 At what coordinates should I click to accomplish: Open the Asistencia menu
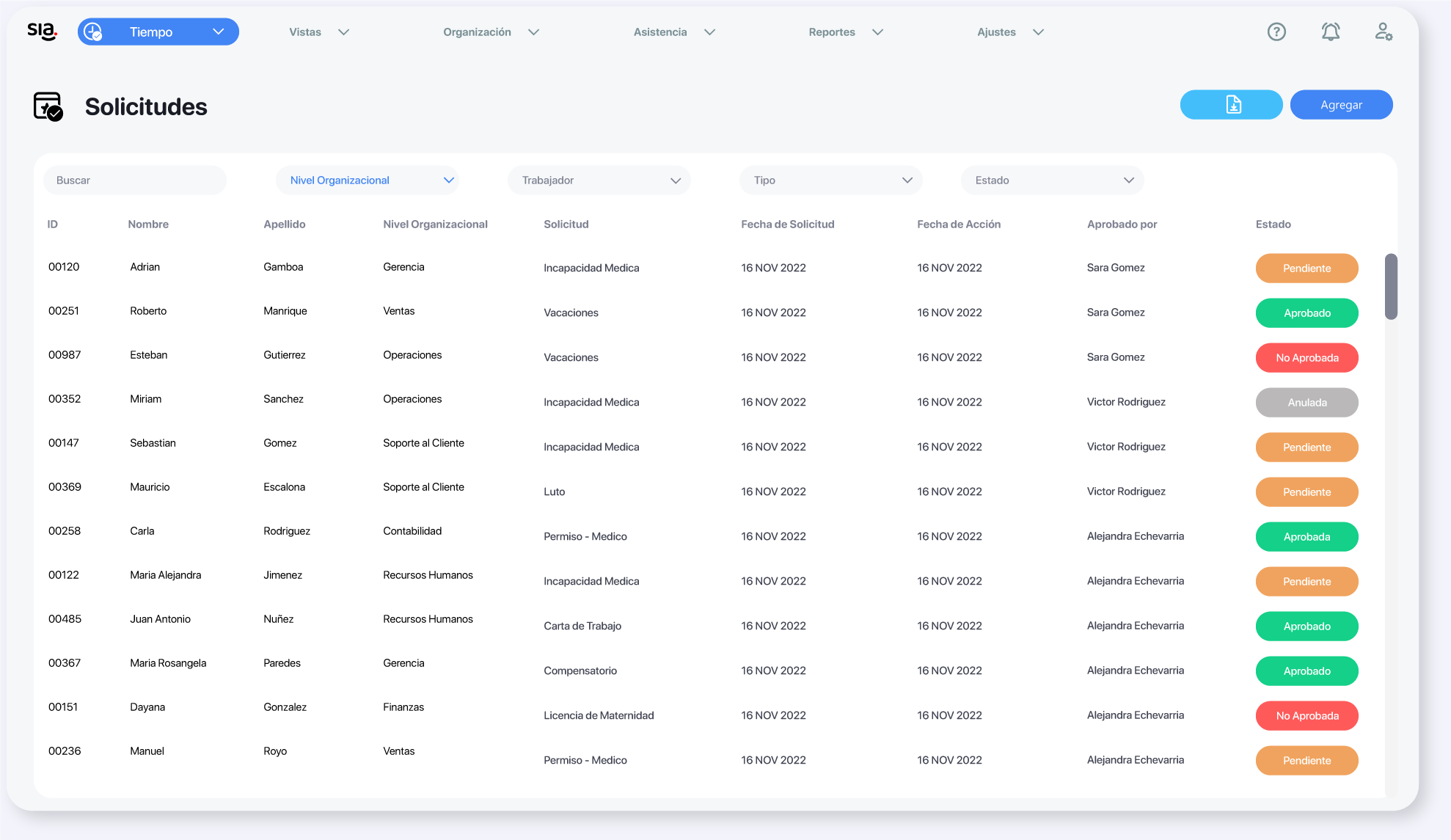[673, 32]
